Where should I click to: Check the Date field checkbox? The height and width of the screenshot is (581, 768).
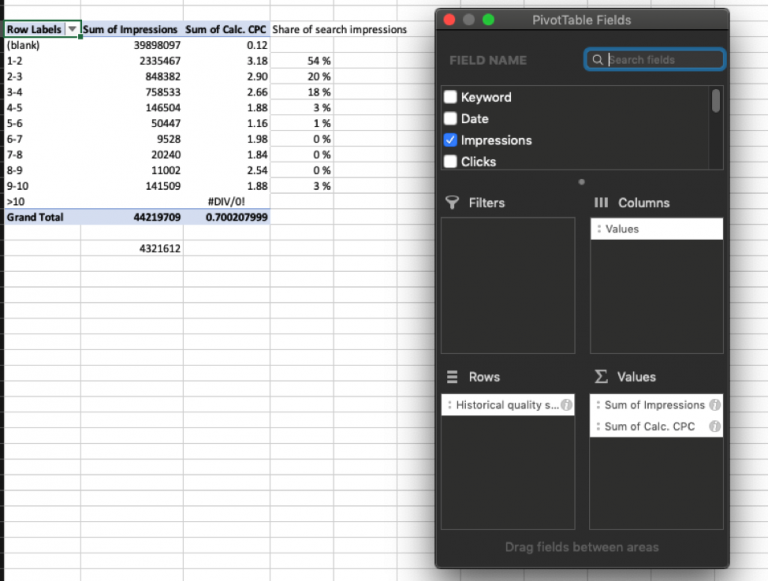pos(451,119)
